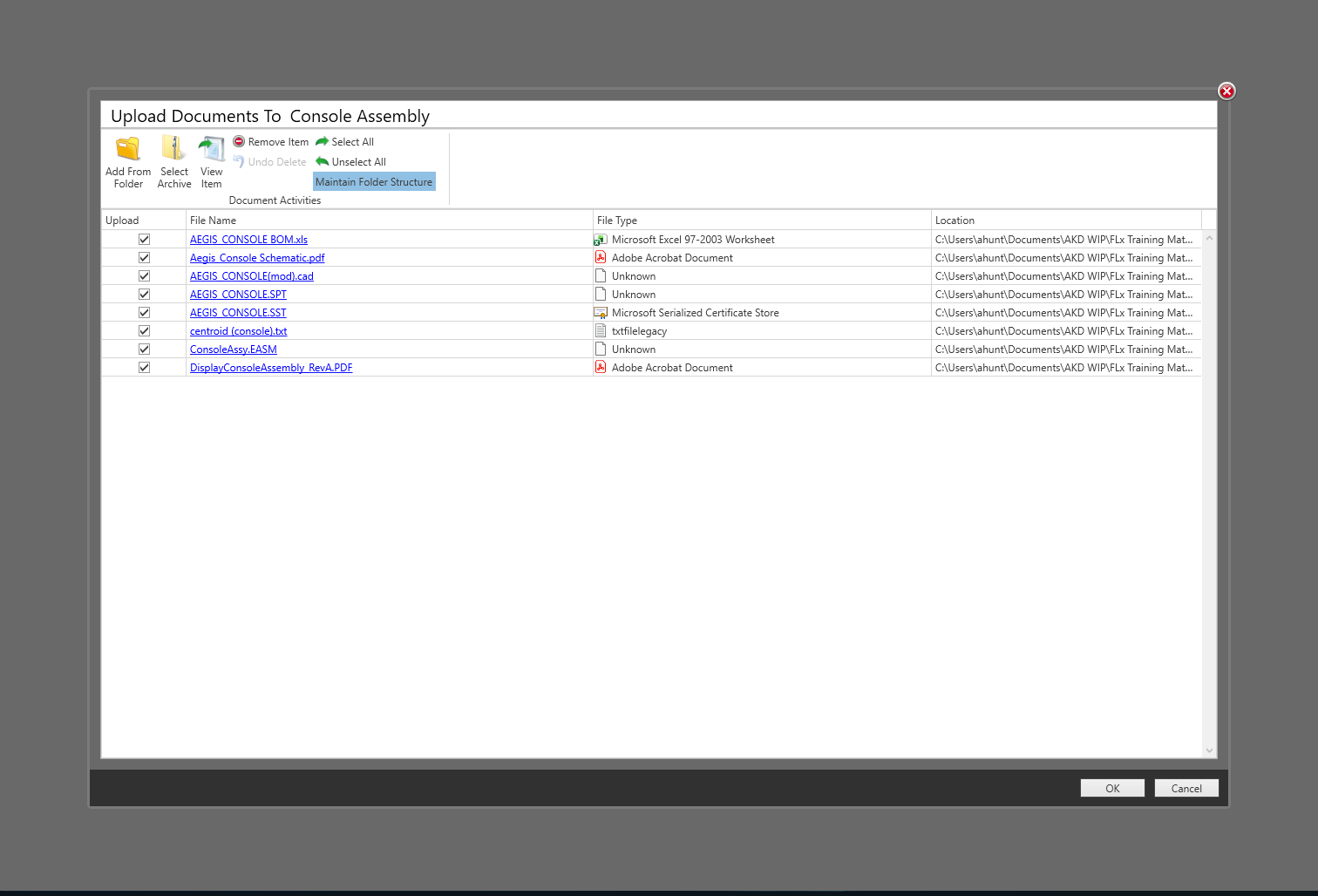Click the Undo Delete icon

[x=237, y=161]
